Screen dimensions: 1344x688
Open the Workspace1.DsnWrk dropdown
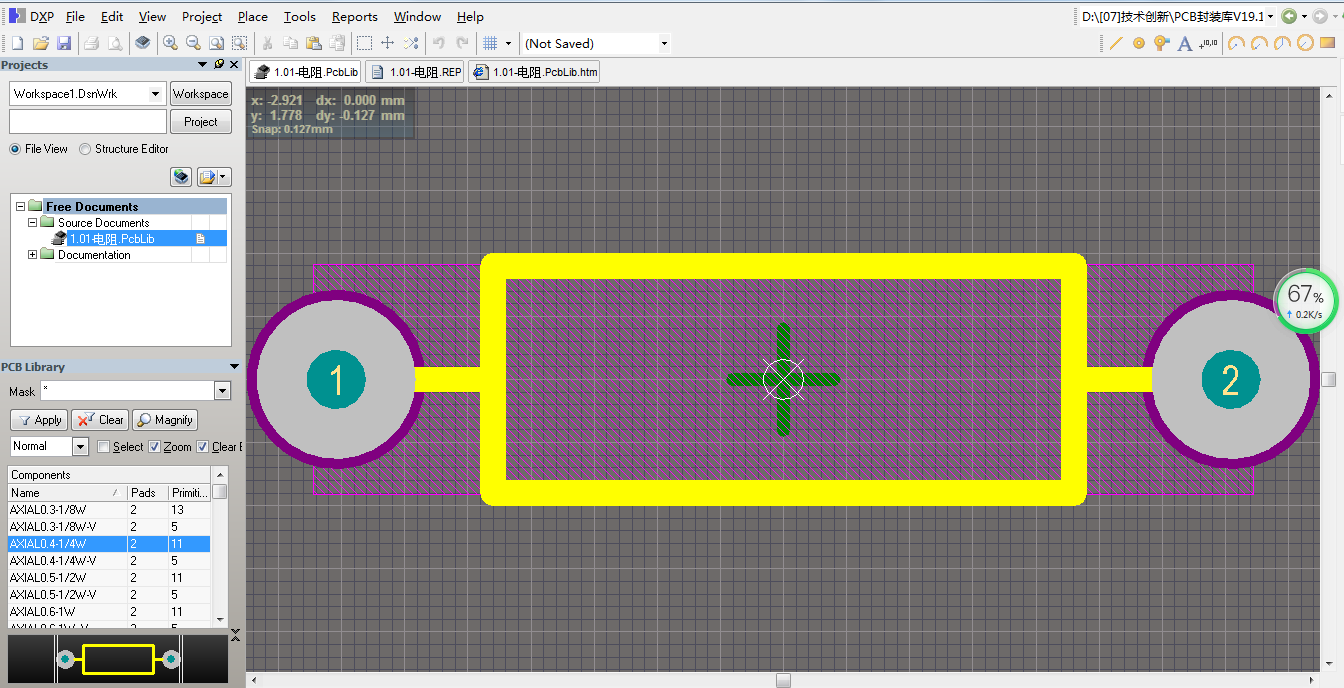pos(155,94)
